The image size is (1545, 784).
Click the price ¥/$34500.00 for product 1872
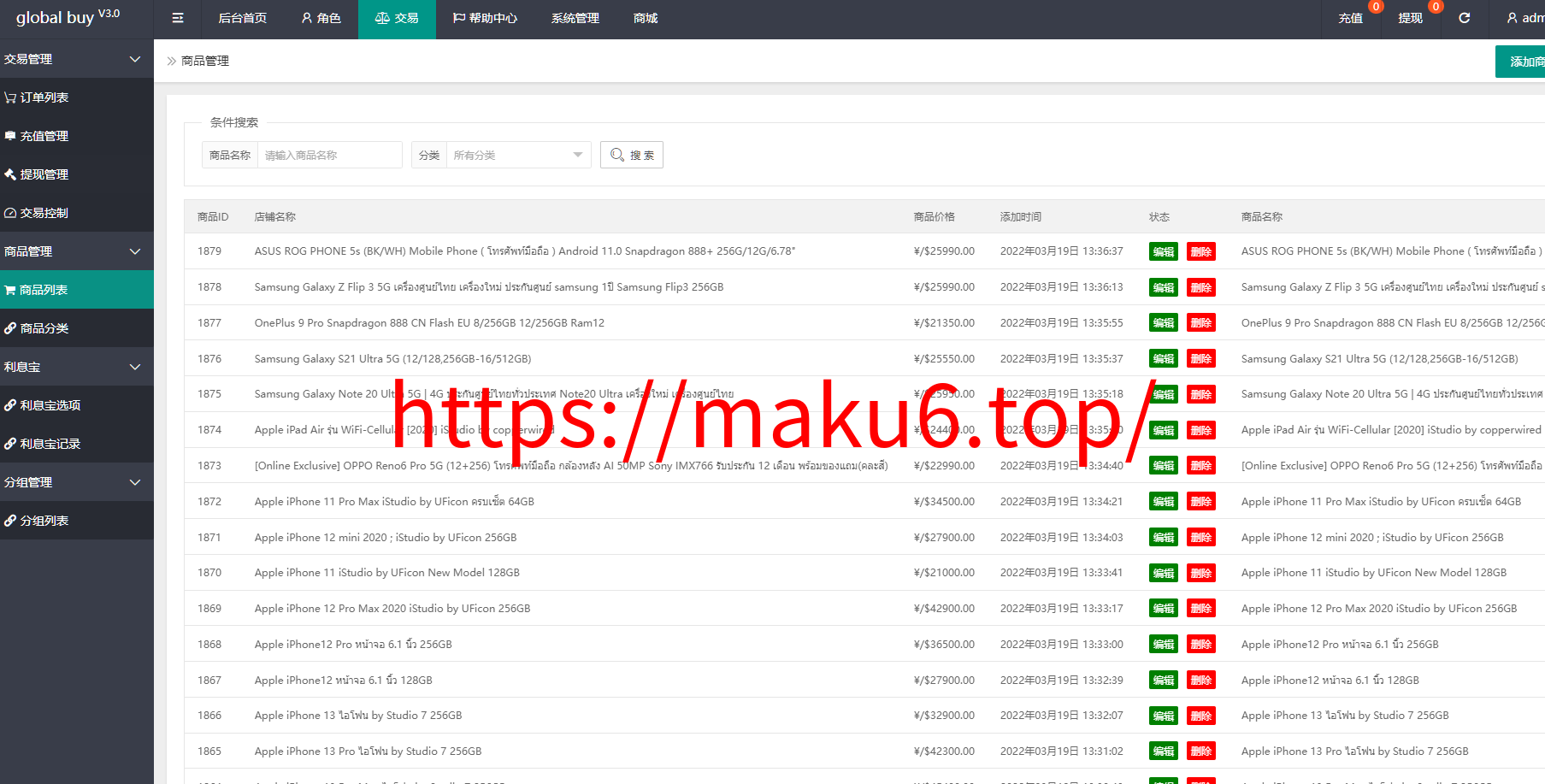point(944,502)
